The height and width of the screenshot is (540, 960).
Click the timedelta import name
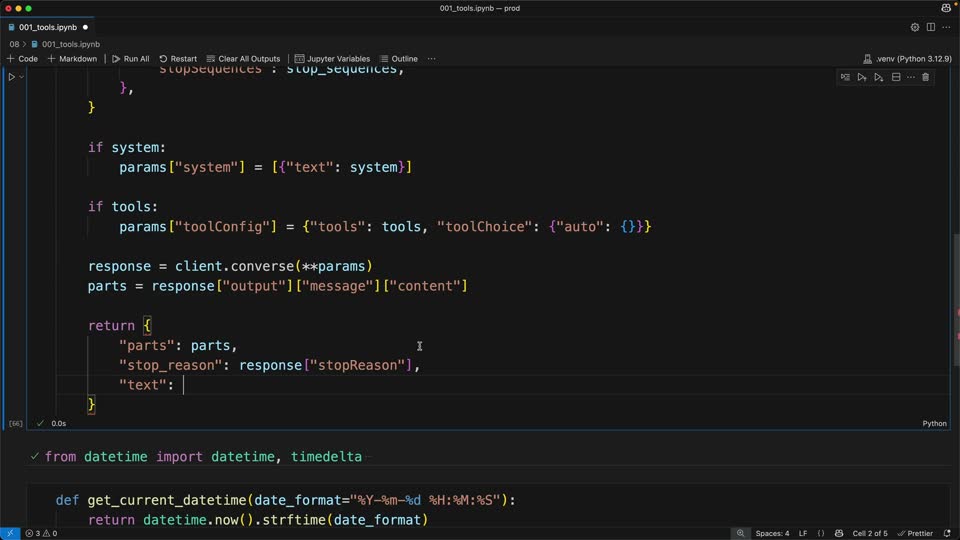point(326,457)
